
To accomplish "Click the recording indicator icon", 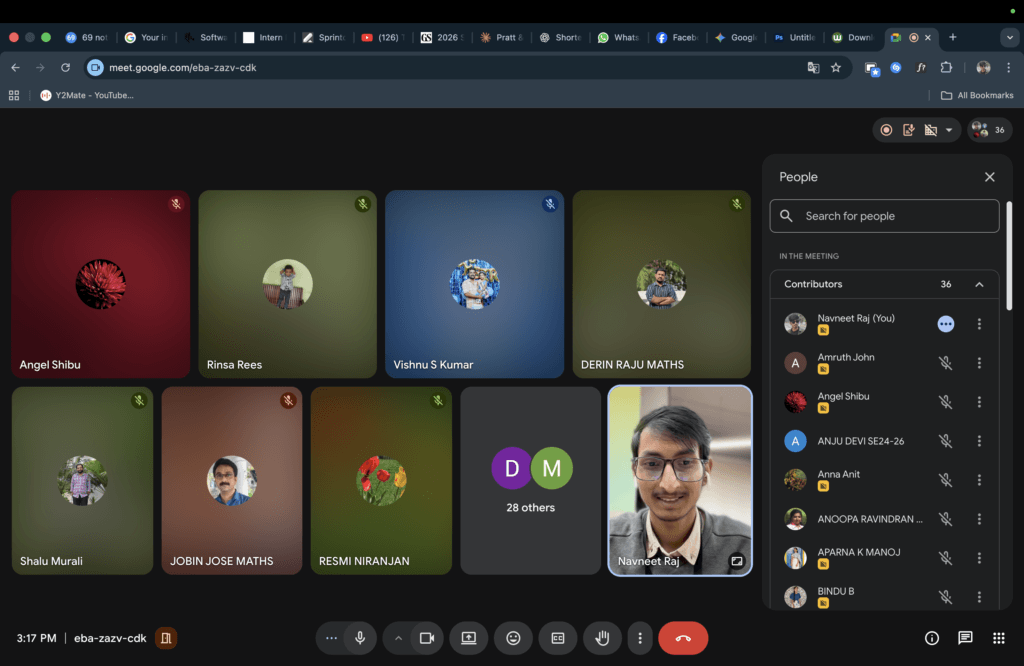I will point(886,130).
